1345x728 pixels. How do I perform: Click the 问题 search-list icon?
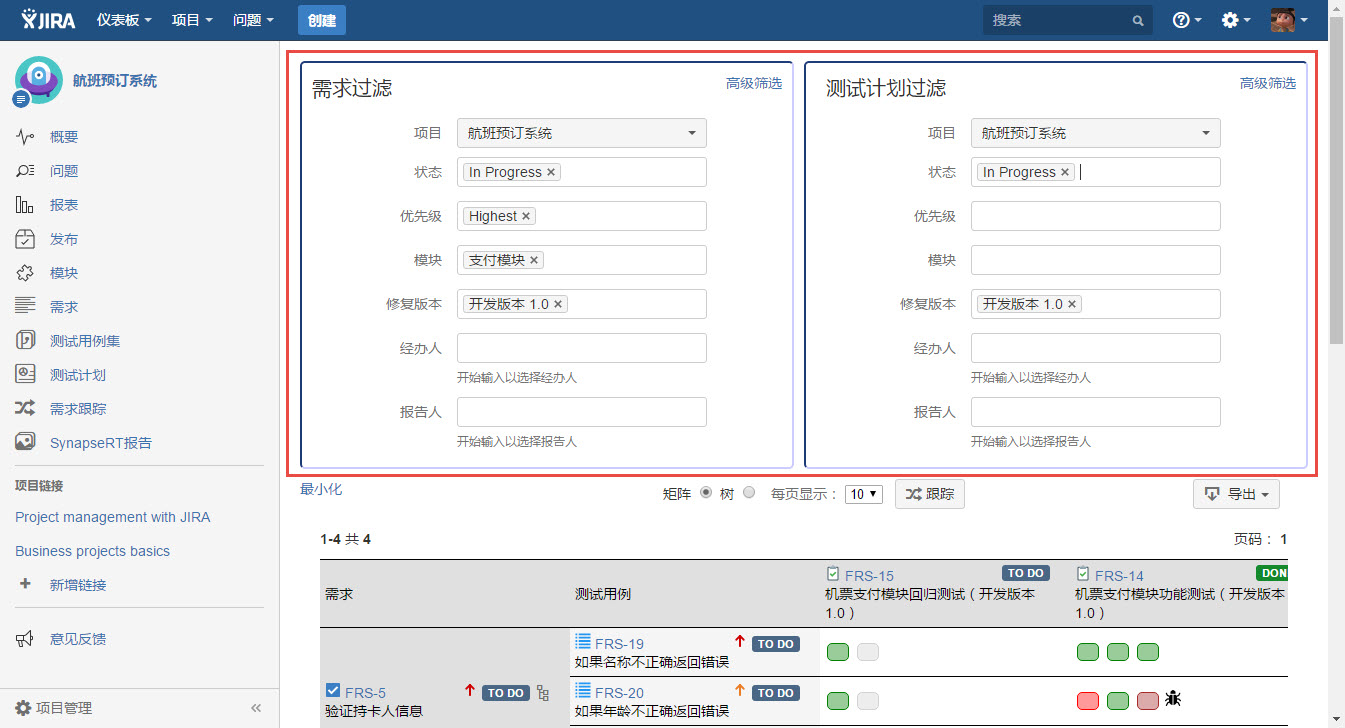[25, 171]
